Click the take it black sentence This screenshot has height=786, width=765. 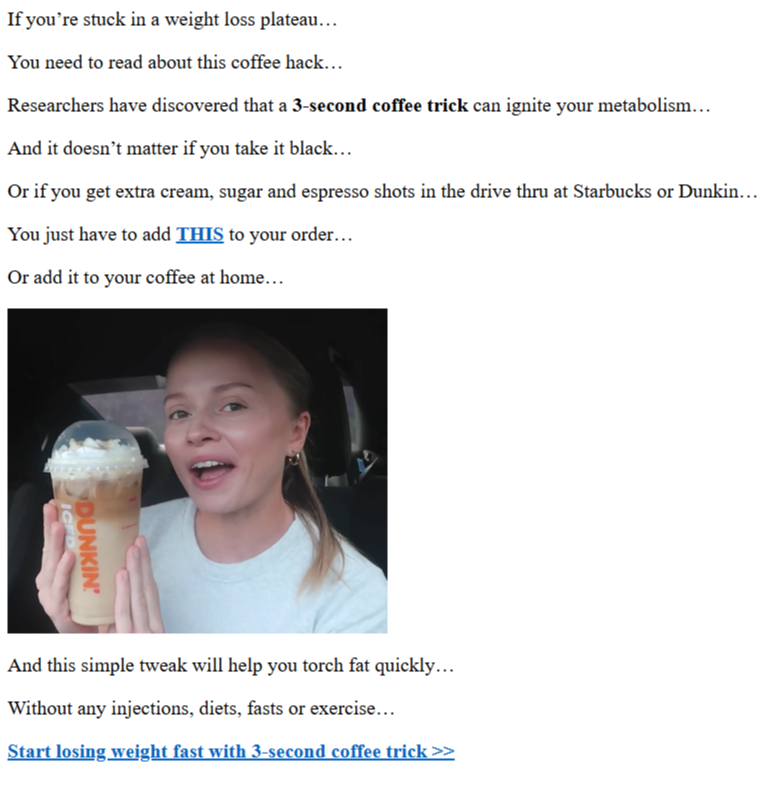point(179,148)
